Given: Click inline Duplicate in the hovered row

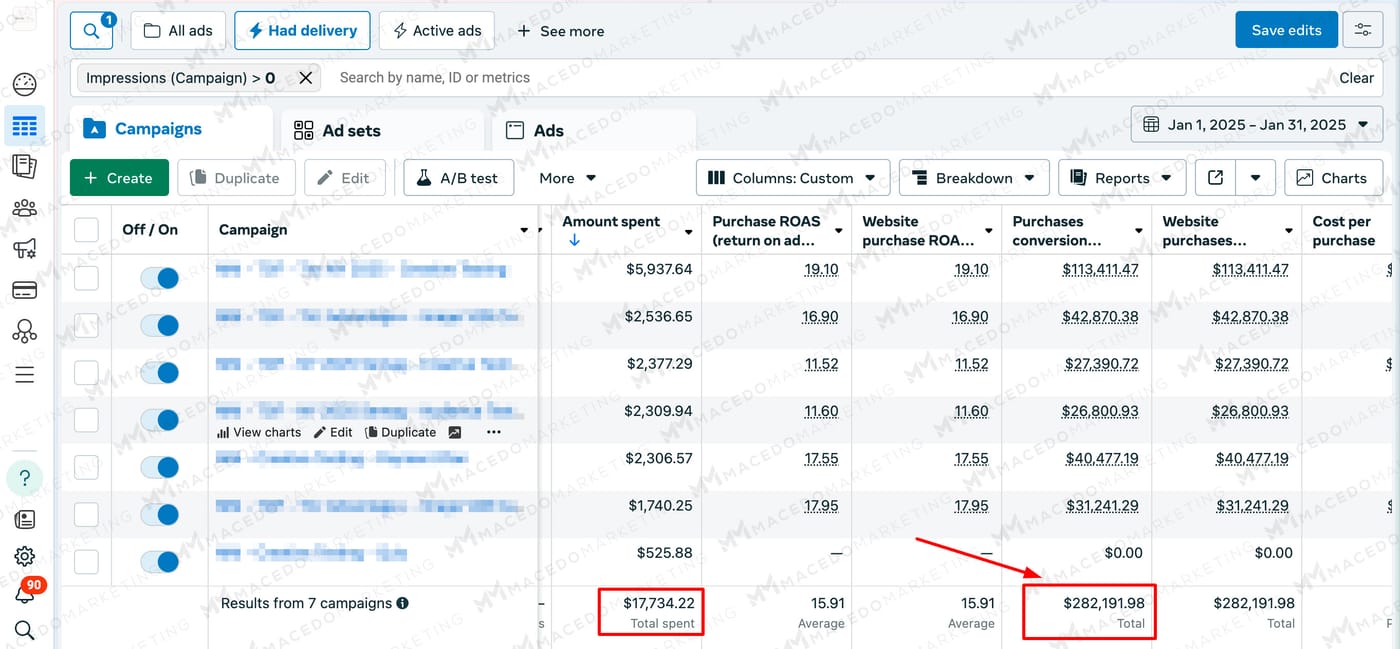Looking at the screenshot, I should click(x=400, y=432).
